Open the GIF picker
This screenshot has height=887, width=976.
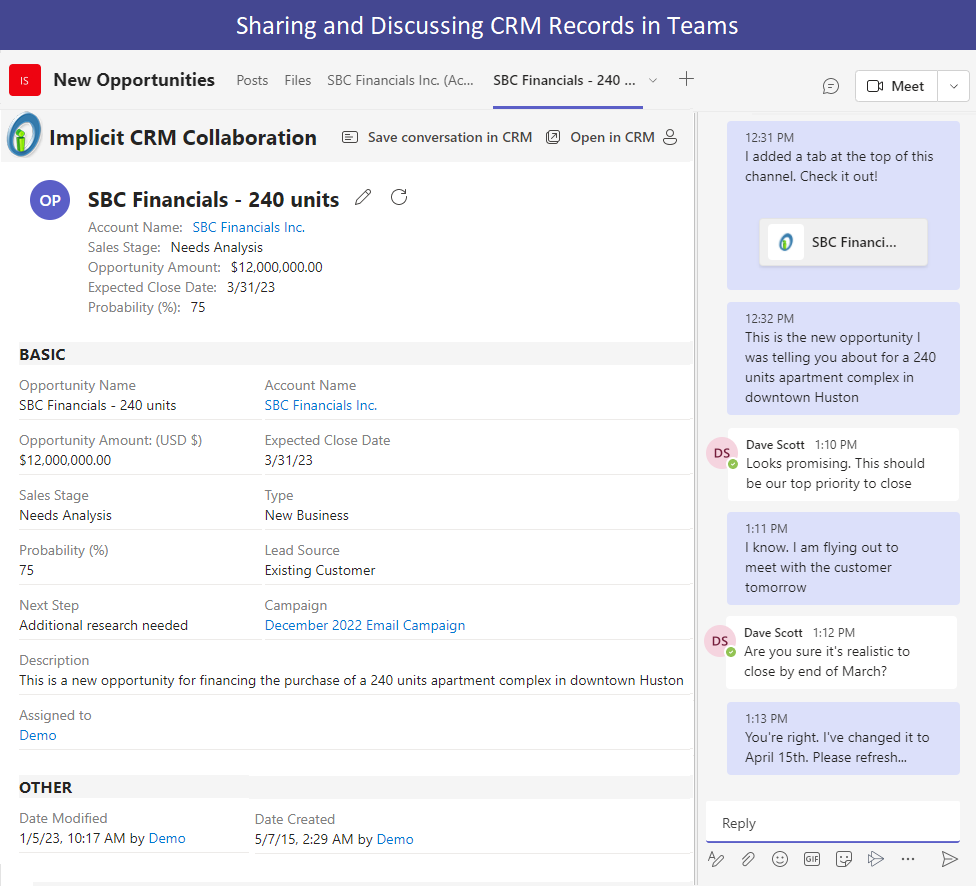tap(812, 859)
